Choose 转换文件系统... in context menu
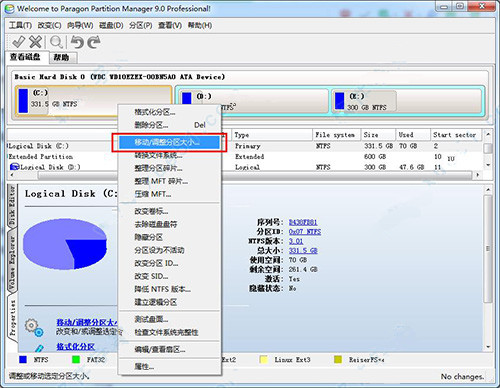Image resolution: width=500 pixels, height=388 pixels. (170, 155)
